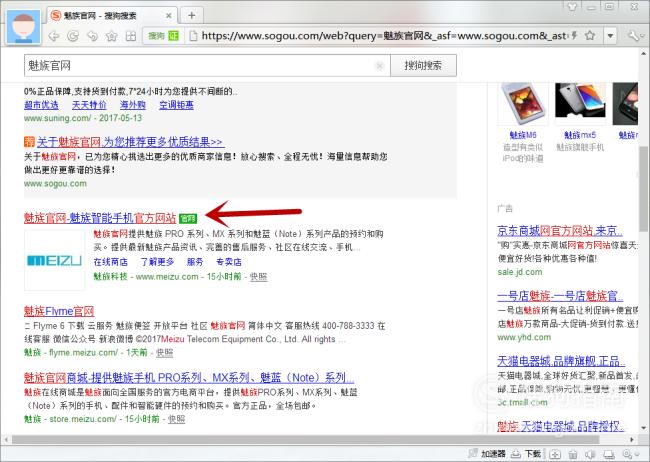Screen dimensions: 650x462
Task: Click the sale.jd.com address text
Action: (520, 272)
